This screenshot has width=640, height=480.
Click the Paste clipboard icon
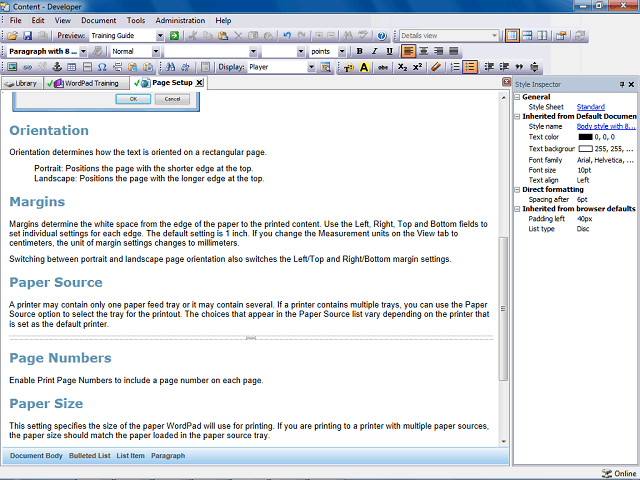223,36
